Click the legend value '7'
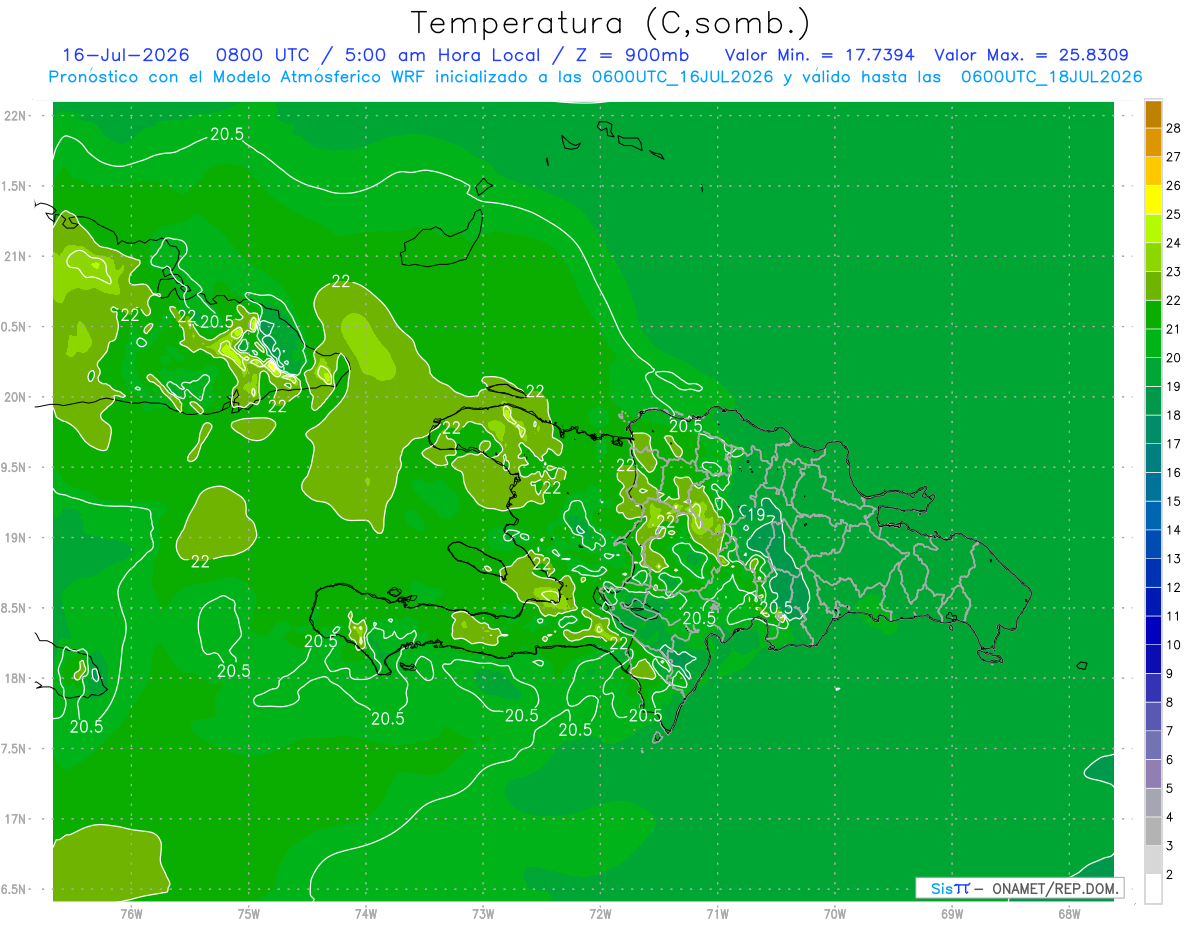 coord(1170,731)
